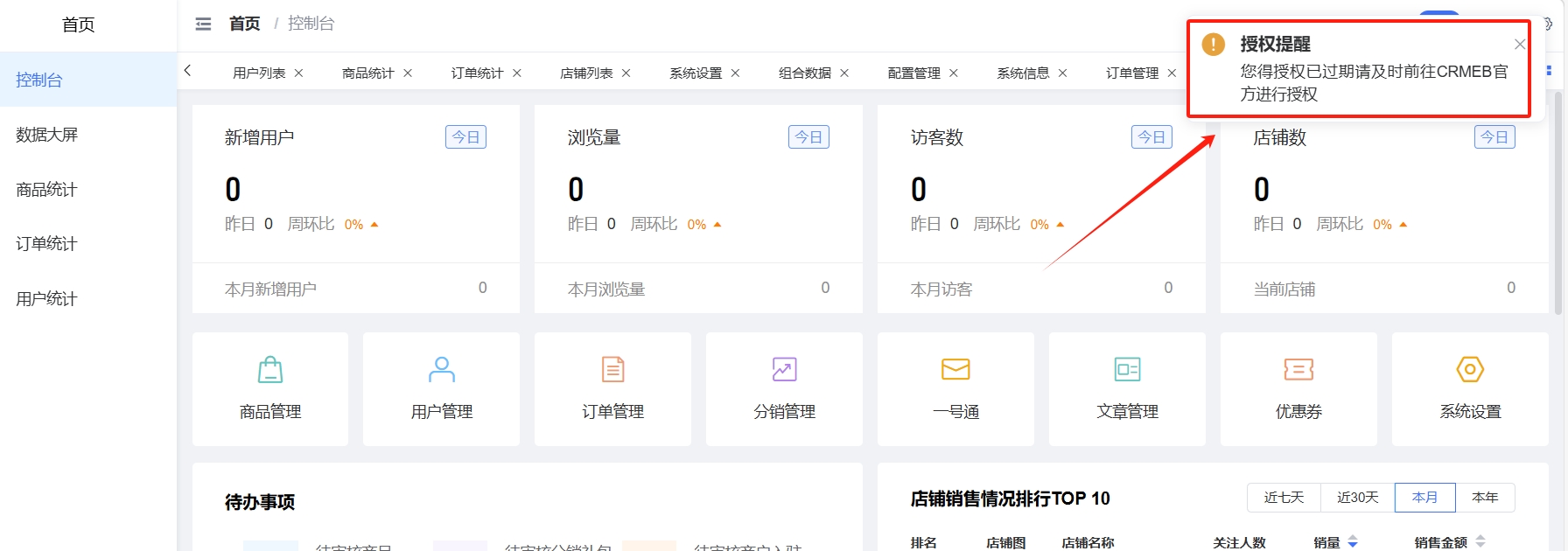Viewport: 1568px width, 551px height.
Task: Select the 近七天 time range
Action: (1284, 498)
